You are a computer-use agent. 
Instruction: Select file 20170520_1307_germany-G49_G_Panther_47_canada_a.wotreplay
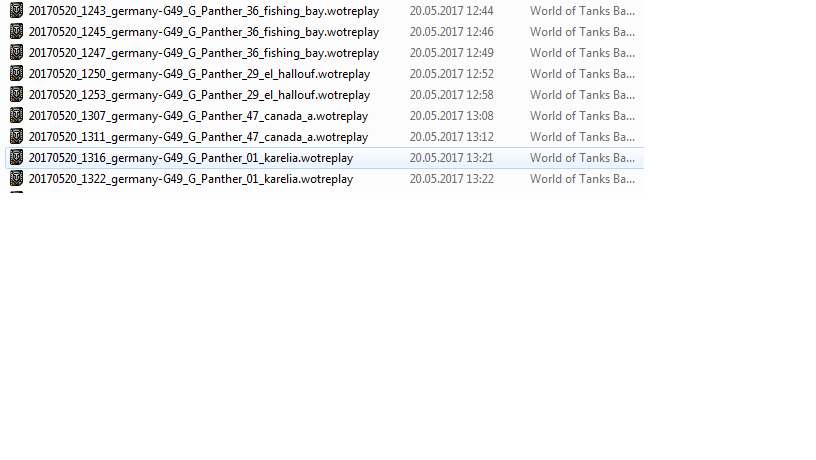tap(198, 116)
